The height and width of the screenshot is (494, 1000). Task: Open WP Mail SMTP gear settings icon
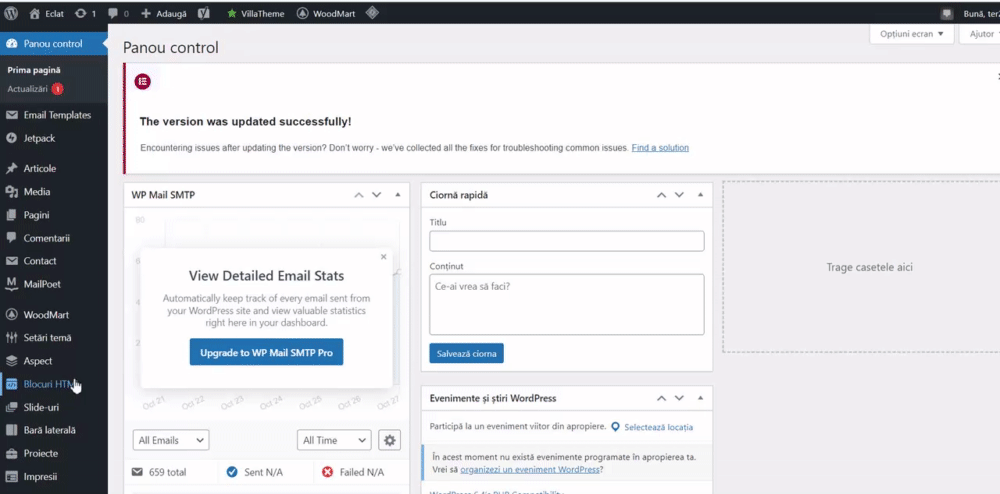tap(390, 440)
